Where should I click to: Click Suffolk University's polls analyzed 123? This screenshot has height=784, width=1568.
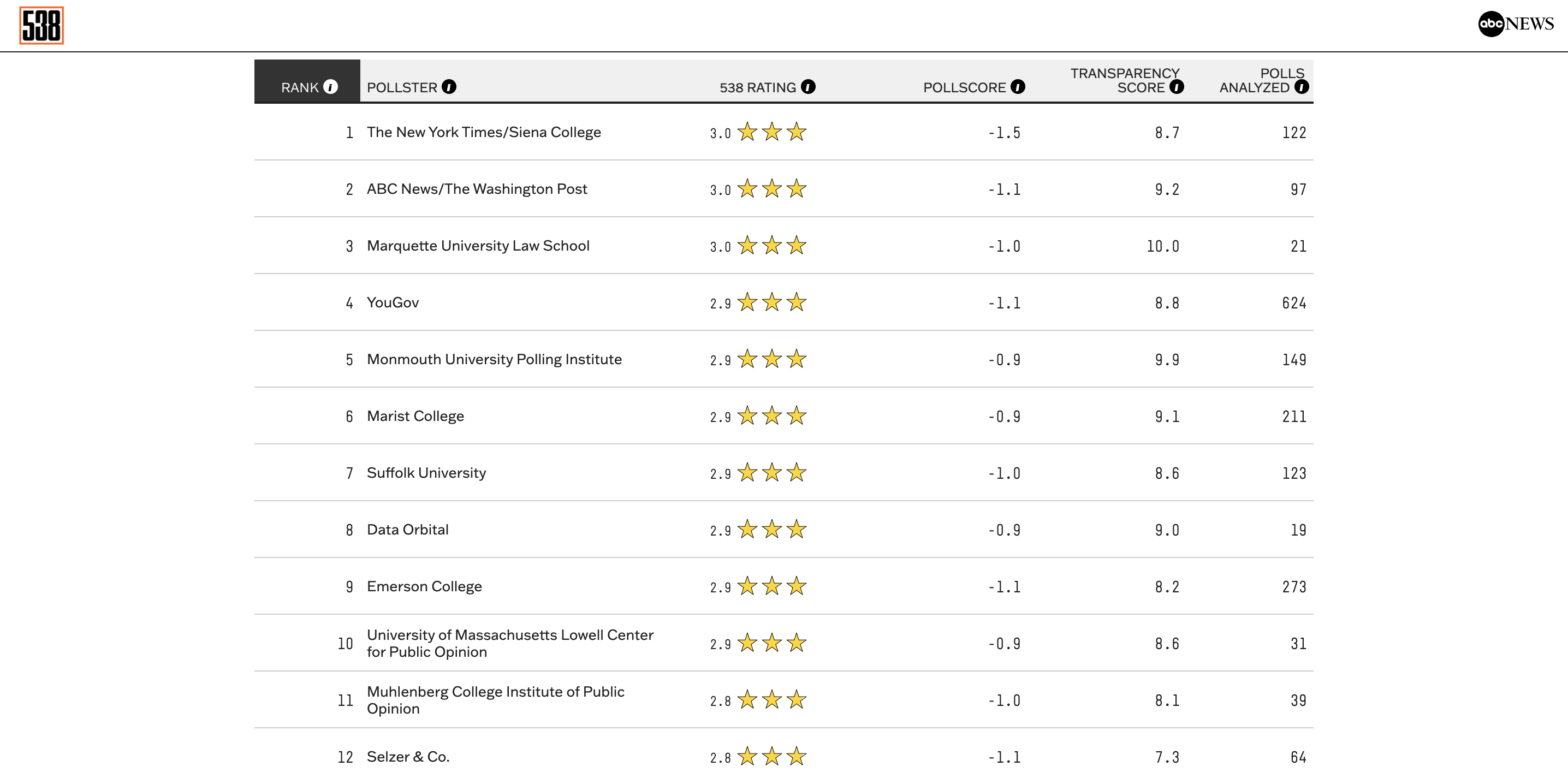(1294, 473)
